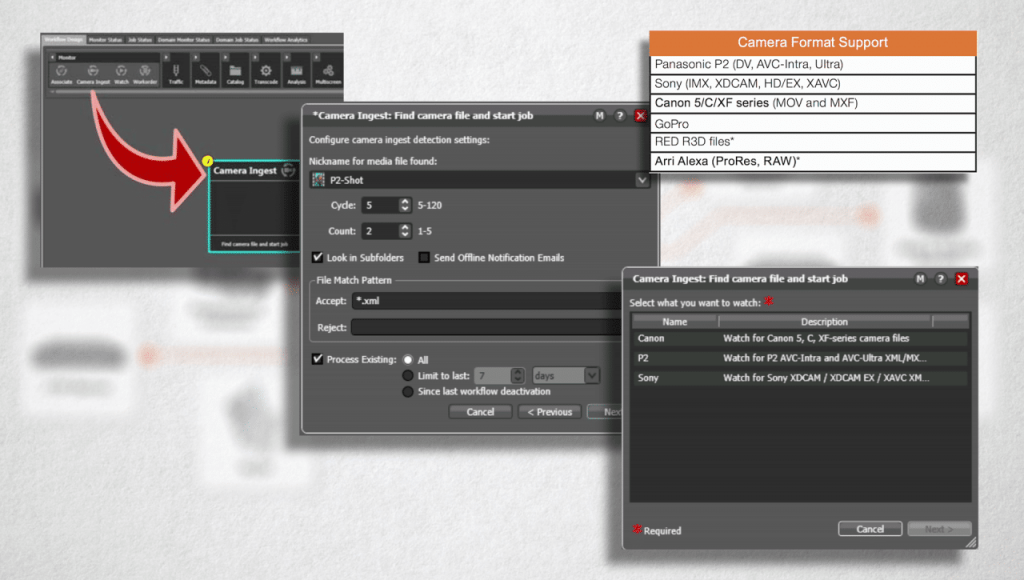1024x580 pixels.
Task: Check Send Offline Notification Emails
Action: (x=424, y=257)
